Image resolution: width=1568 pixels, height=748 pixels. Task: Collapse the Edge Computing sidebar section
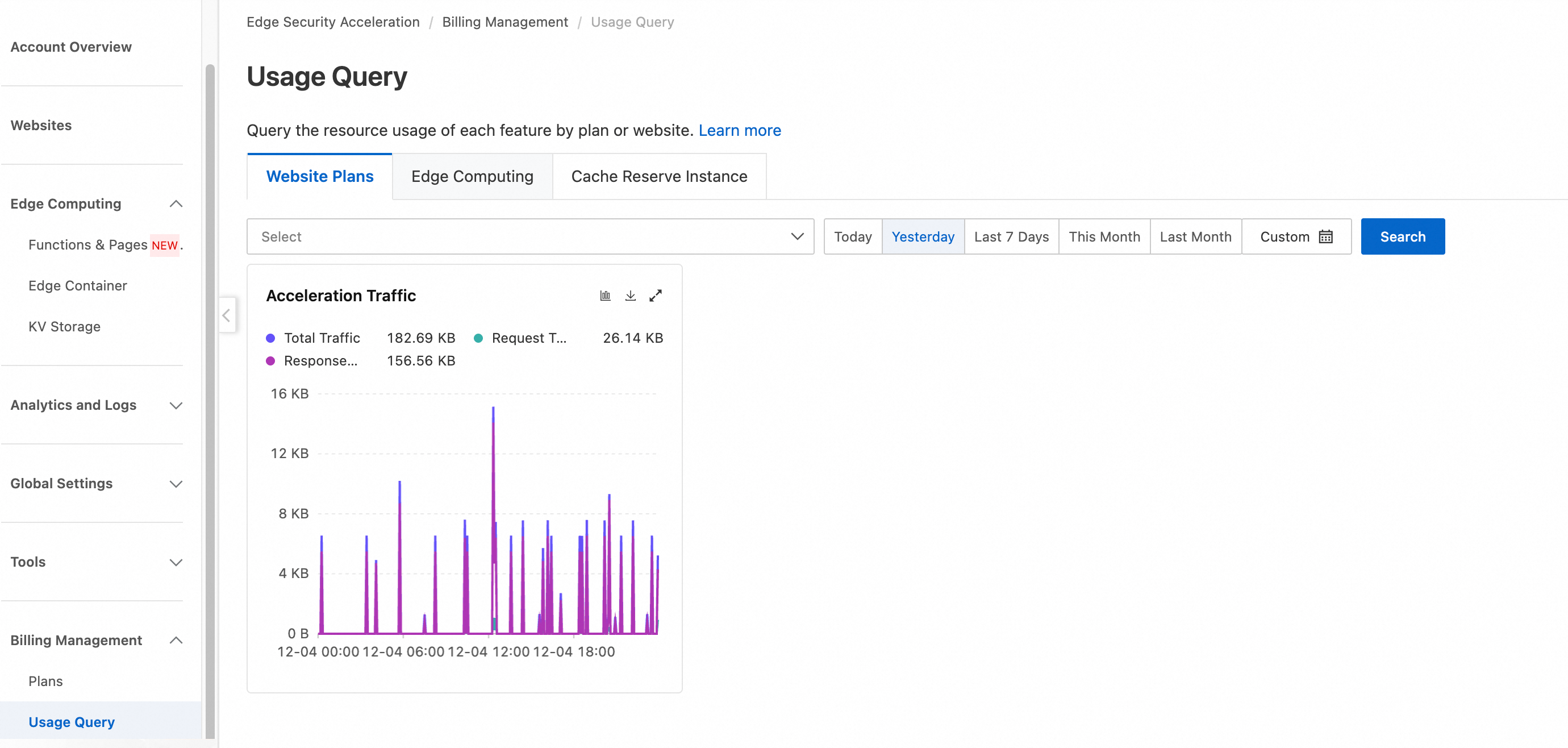coord(176,203)
